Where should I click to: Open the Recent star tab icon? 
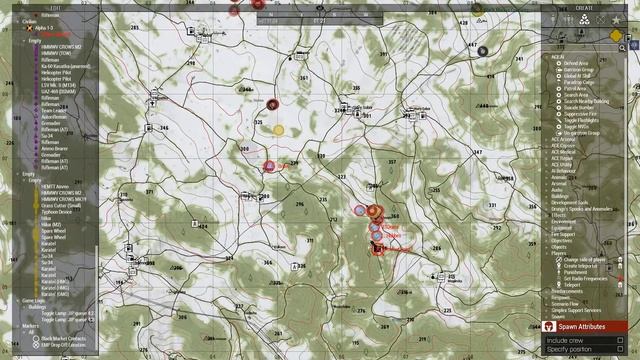click(x=616, y=19)
